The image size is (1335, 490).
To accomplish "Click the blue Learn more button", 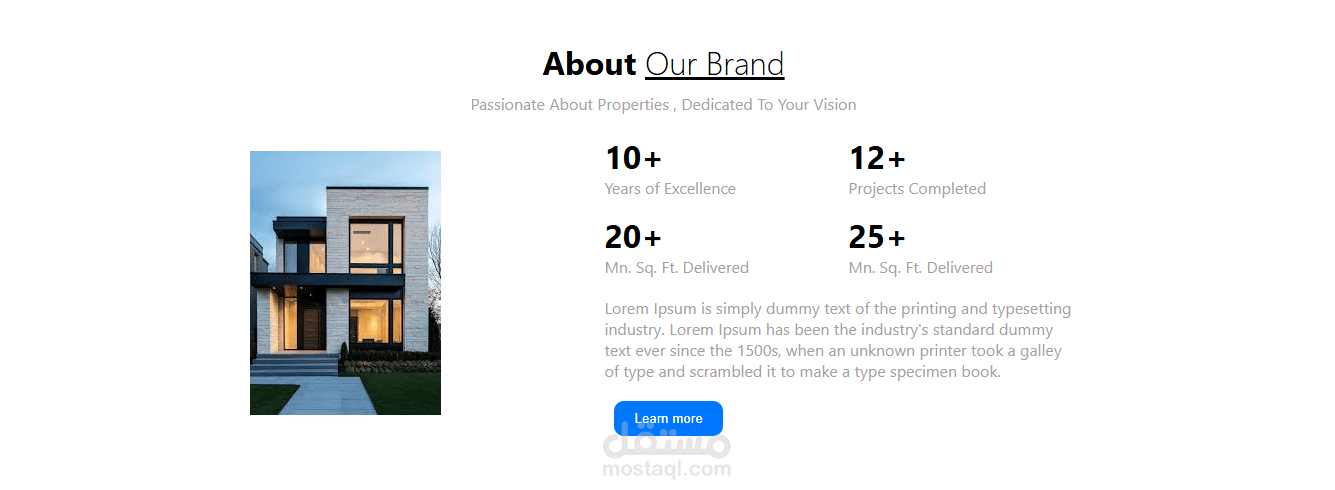I will click(668, 418).
